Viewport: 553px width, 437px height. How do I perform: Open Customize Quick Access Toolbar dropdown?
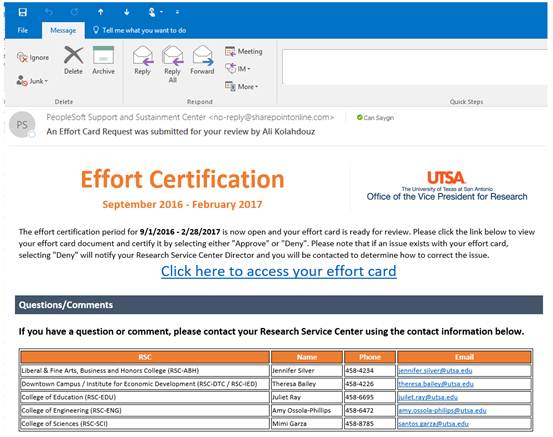(177, 12)
